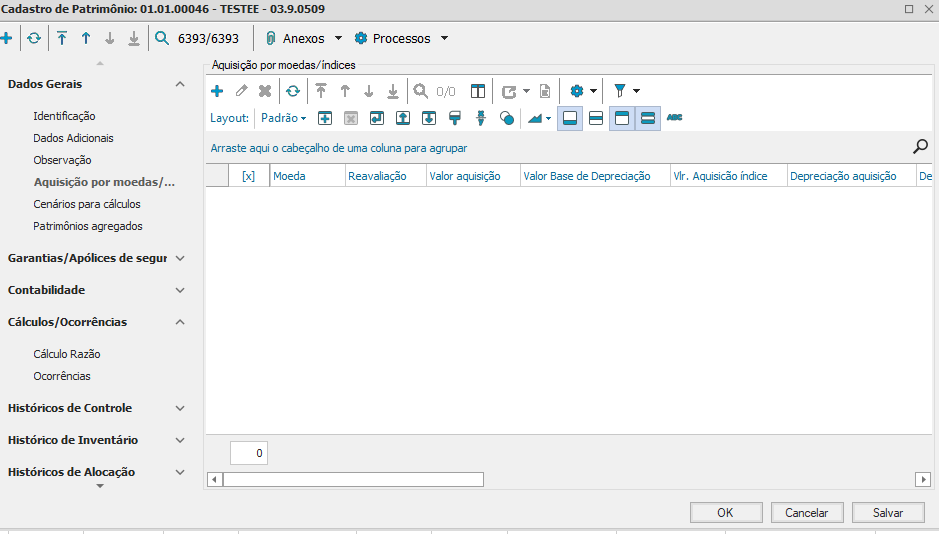Go to first record in top toolbar
Viewport: 939px width, 534px height.
tap(62, 39)
